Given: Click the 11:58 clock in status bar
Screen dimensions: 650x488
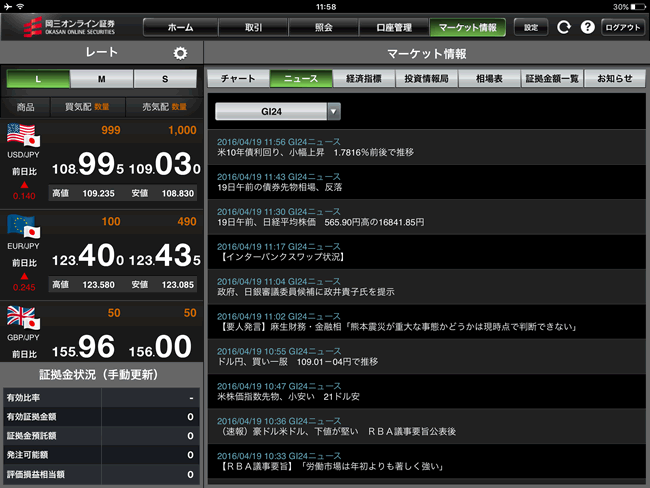Looking at the screenshot, I should (326, 7).
